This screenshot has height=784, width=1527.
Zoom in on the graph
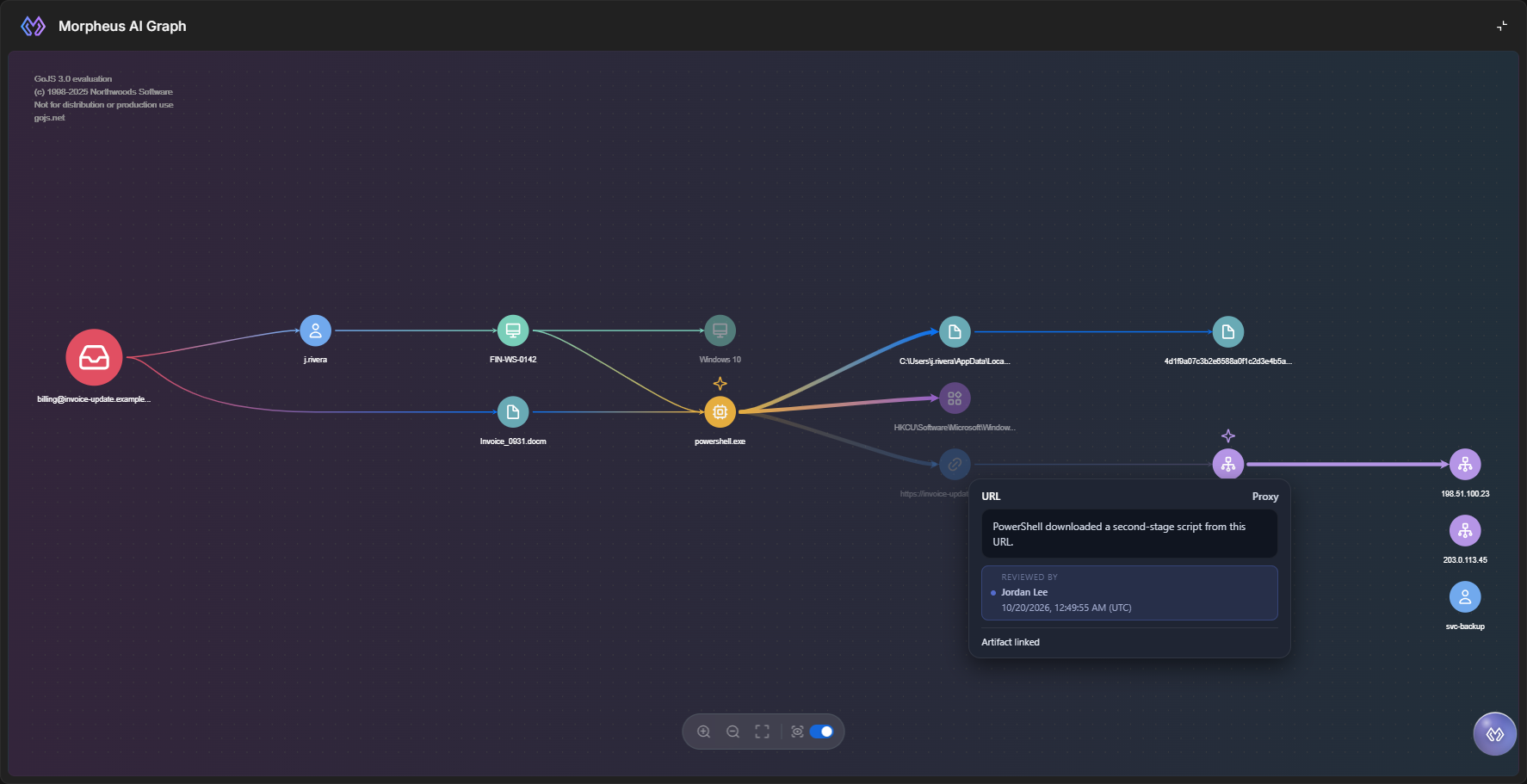tap(704, 732)
